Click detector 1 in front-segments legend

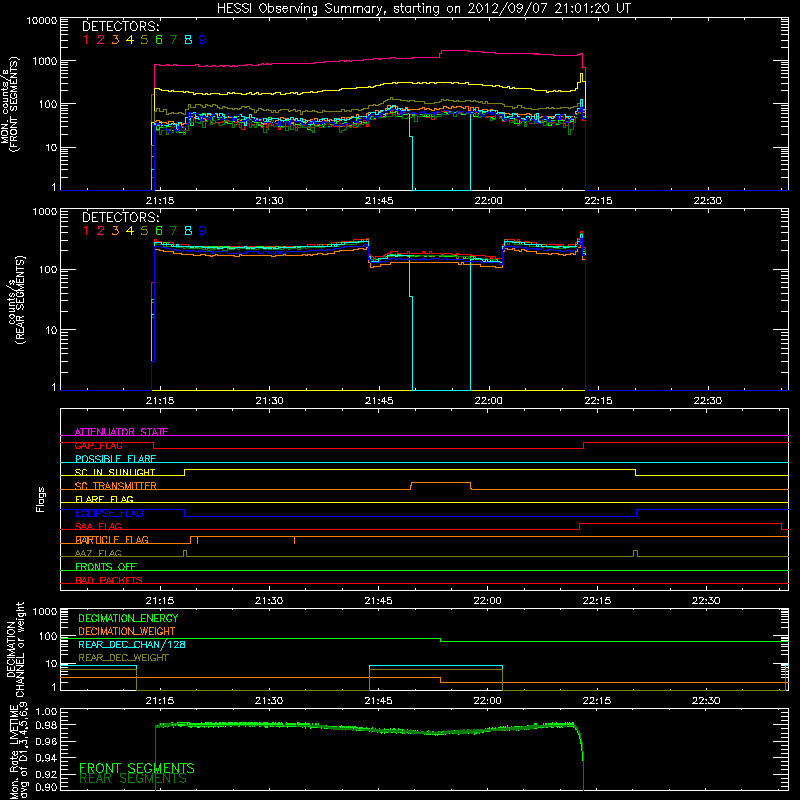(86, 39)
